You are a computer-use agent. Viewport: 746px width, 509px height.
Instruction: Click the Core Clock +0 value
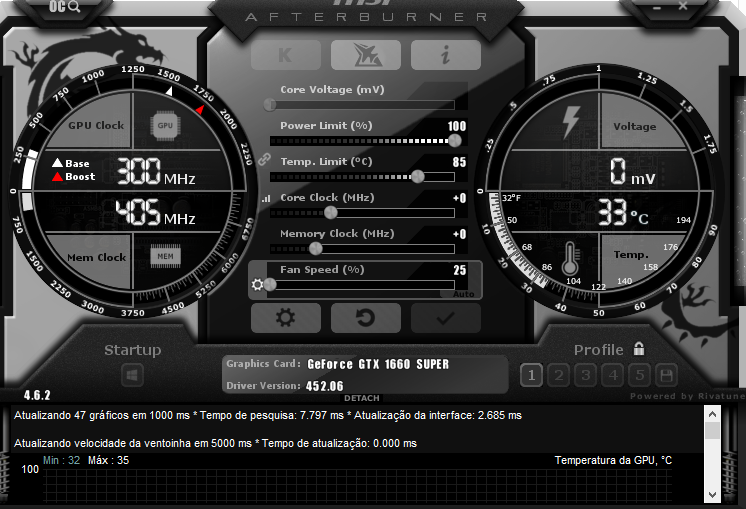click(460, 198)
